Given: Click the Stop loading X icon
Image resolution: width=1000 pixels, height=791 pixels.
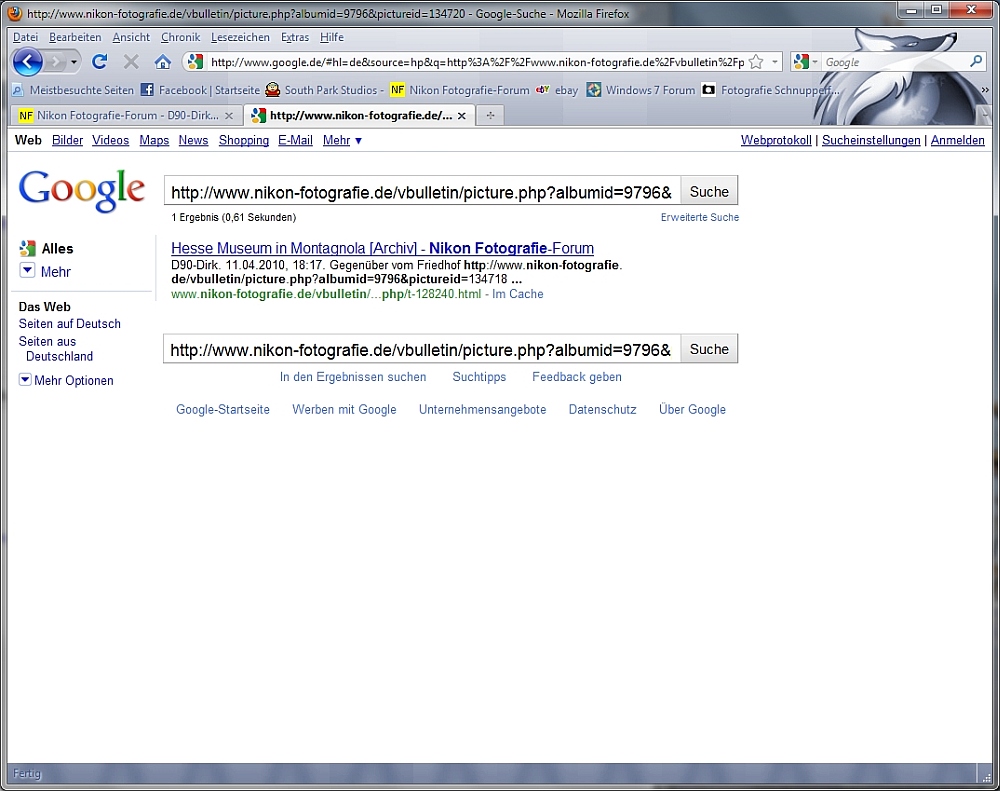Looking at the screenshot, I should (x=131, y=62).
